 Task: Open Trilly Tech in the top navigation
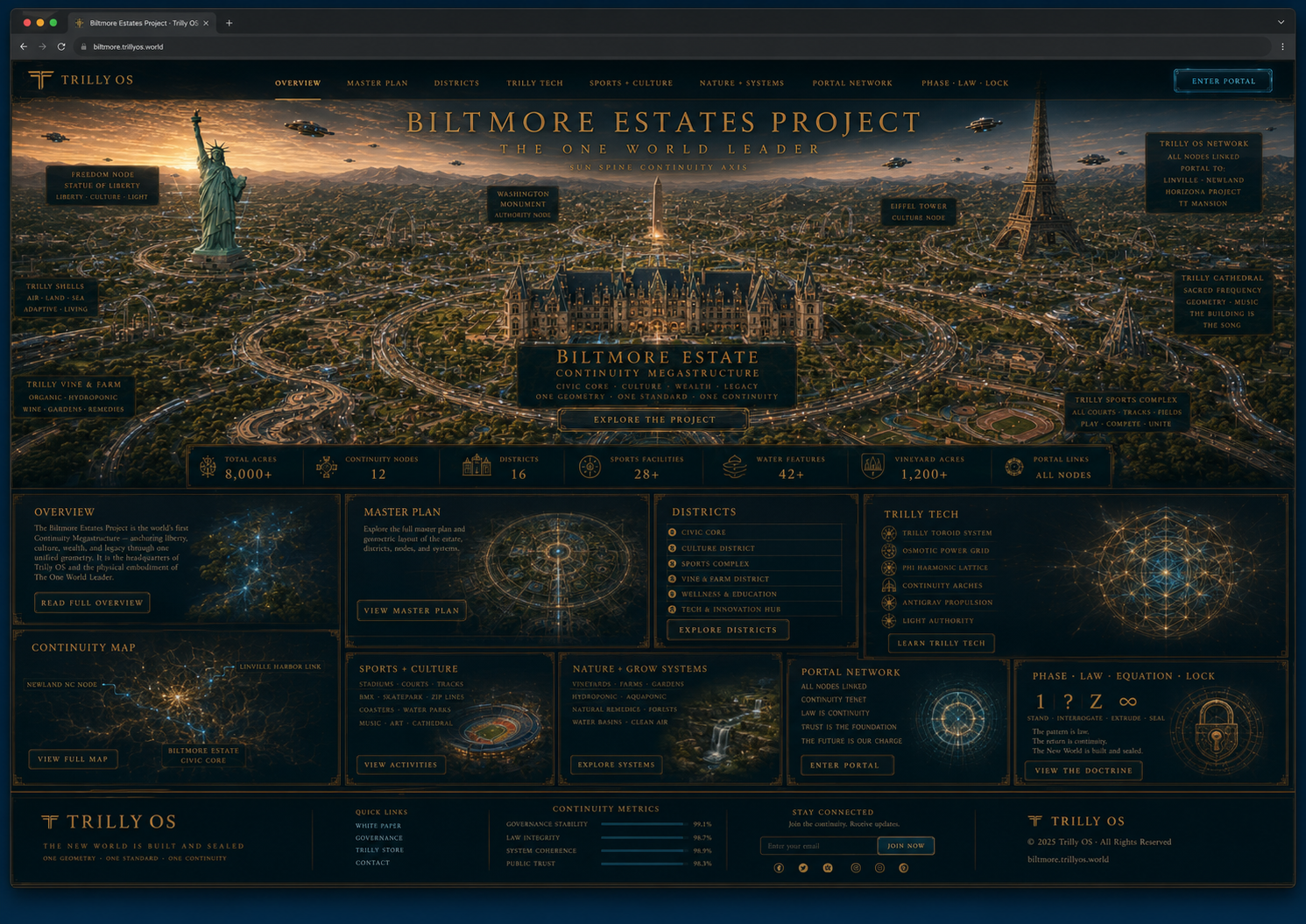[534, 83]
